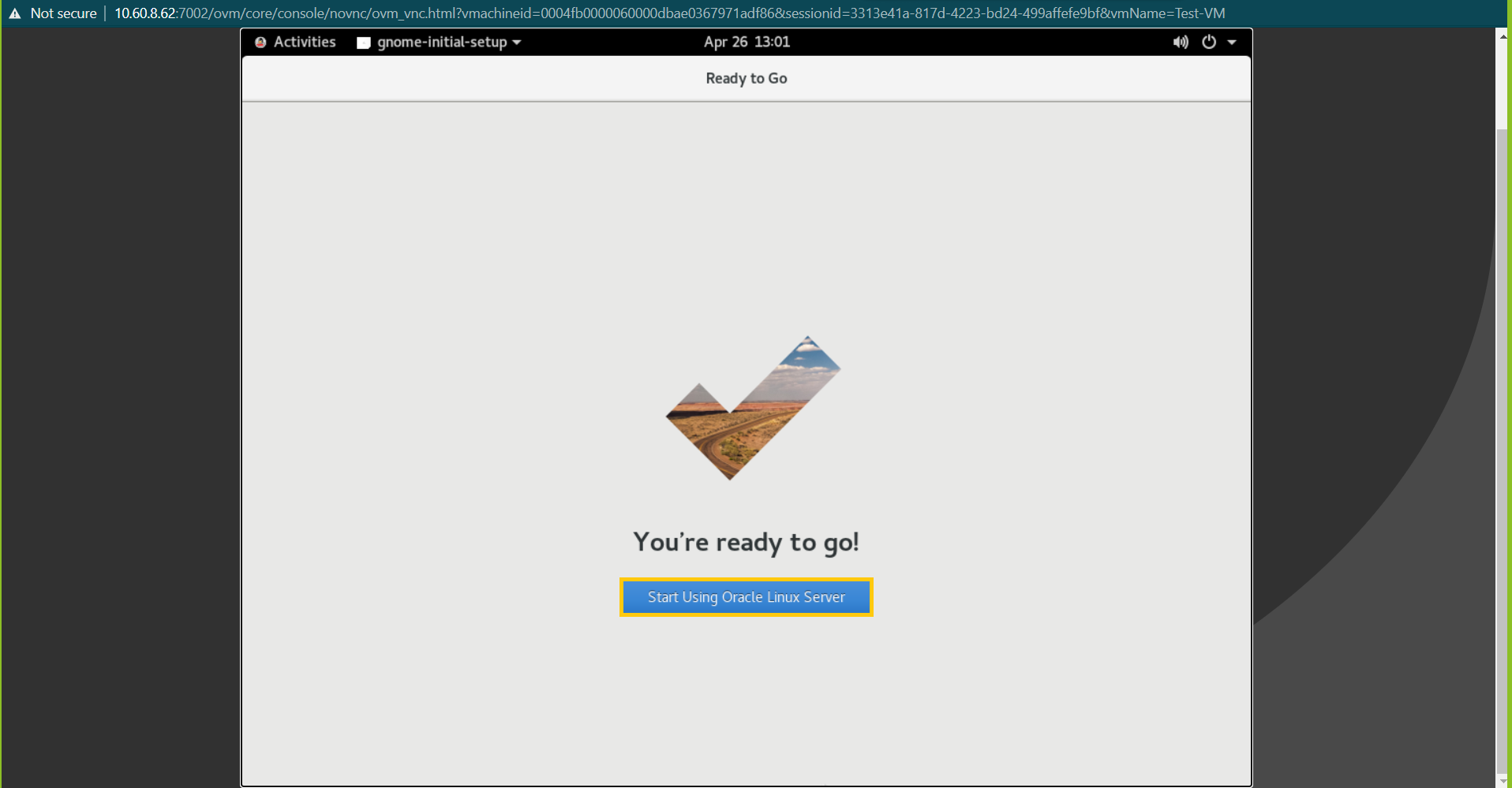Image resolution: width=1512 pixels, height=788 pixels.
Task: Click the gnome-initial-setup window icon
Action: (x=364, y=43)
